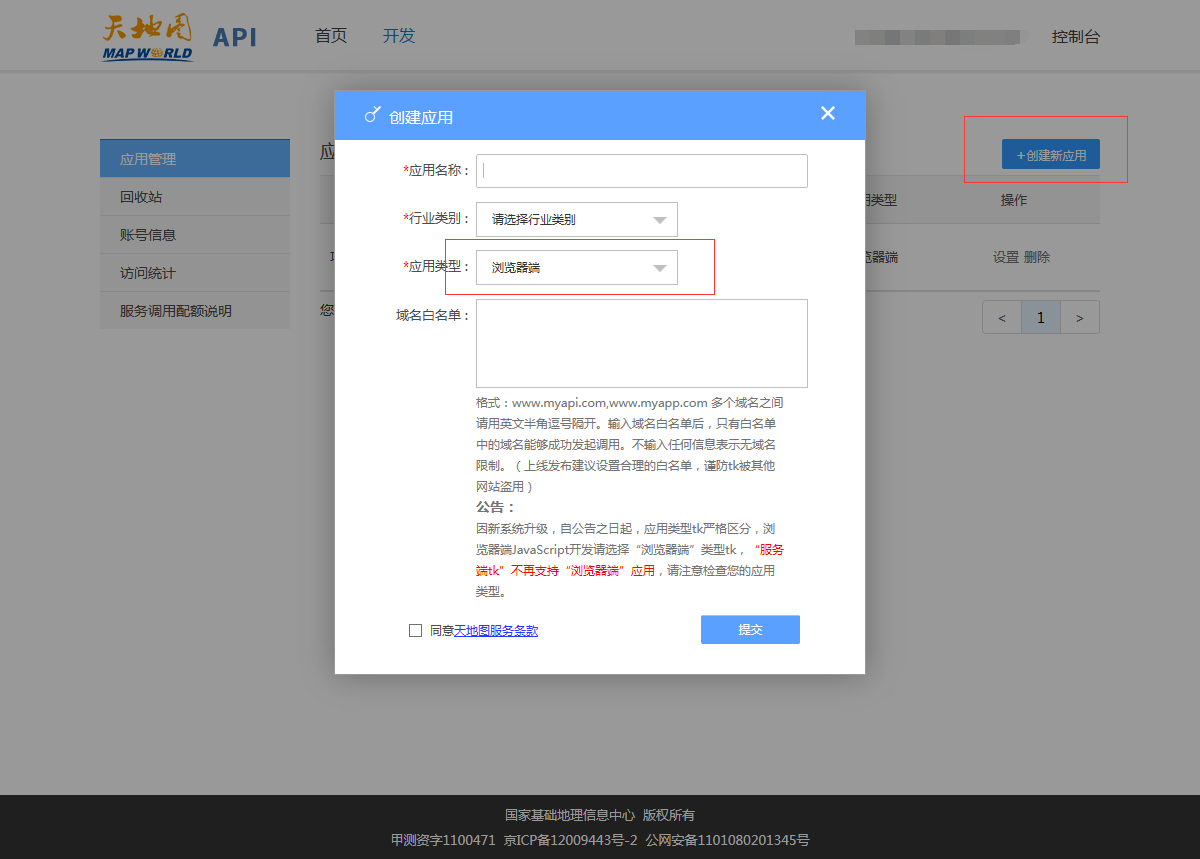Click inside the 域名白名单 text area
The height and width of the screenshot is (859, 1200).
(641, 342)
